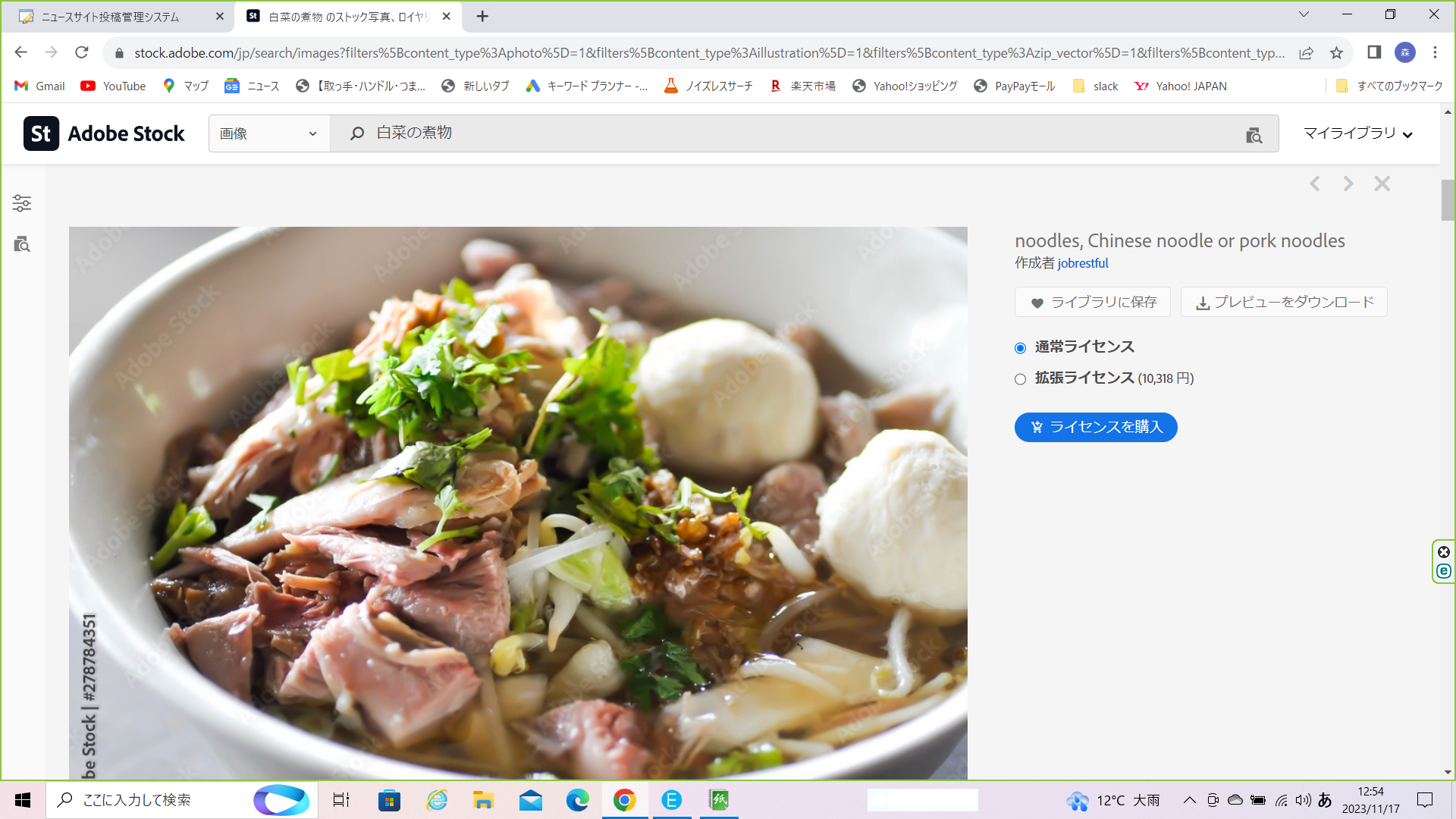The image size is (1456, 819).
Task: Switch to 白菜の煮物 Adobe Stock tab
Action: tap(350, 17)
